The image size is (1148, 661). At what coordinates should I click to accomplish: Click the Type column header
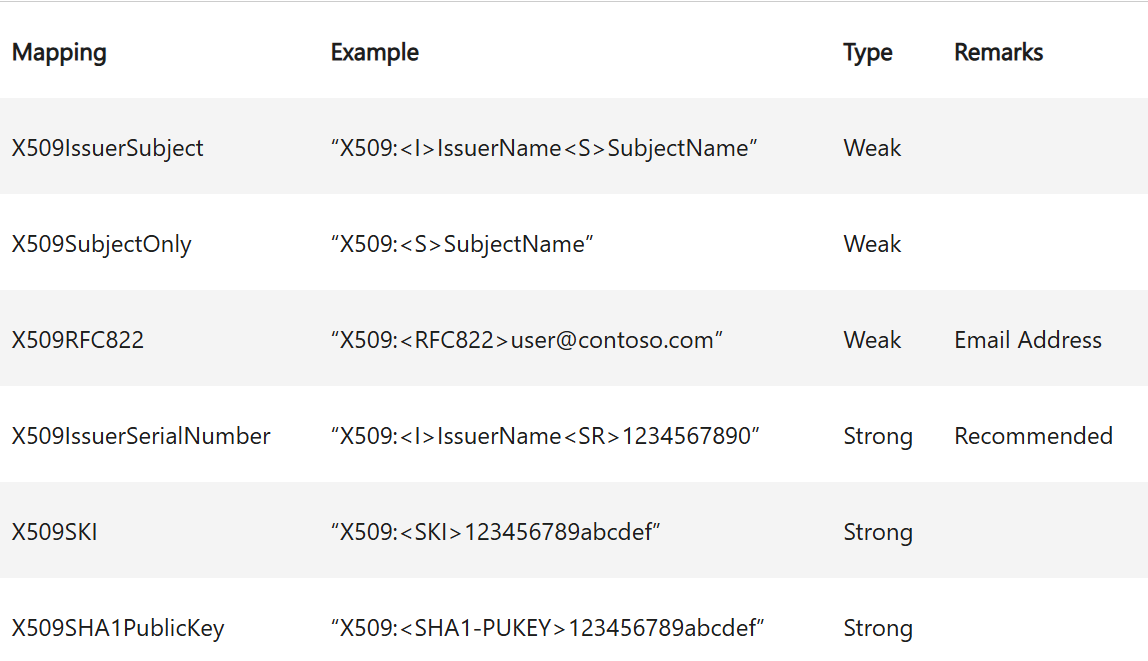click(867, 53)
